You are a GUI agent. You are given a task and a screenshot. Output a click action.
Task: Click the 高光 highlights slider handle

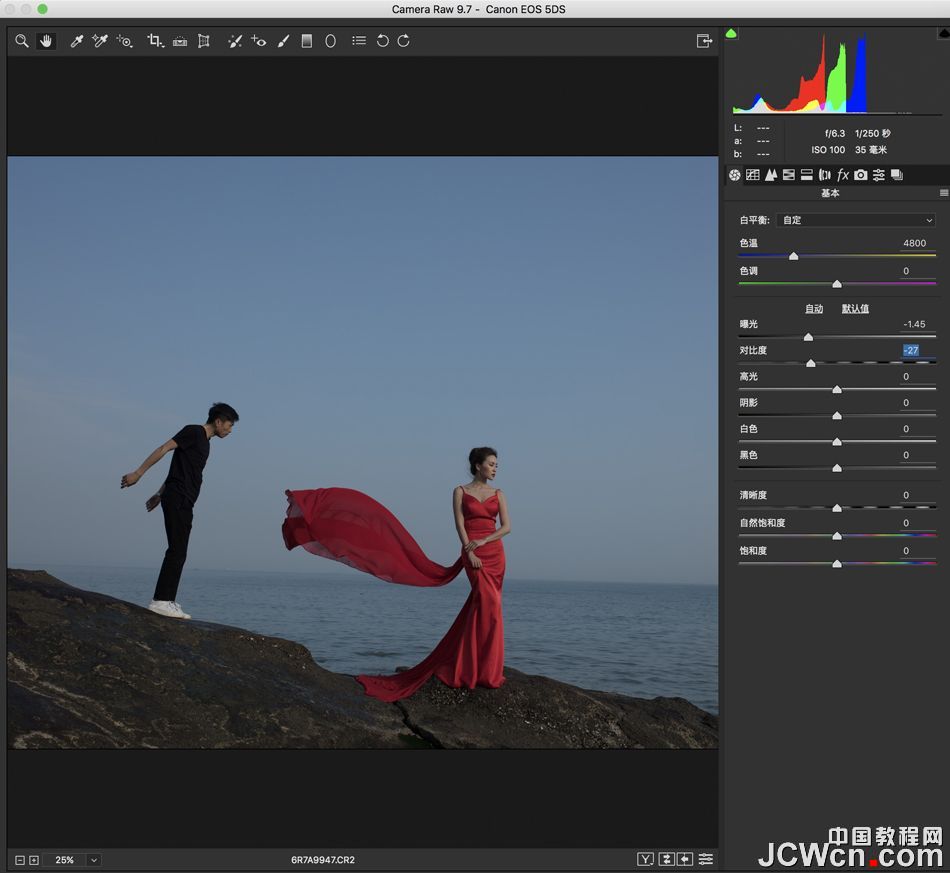coord(837,390)
